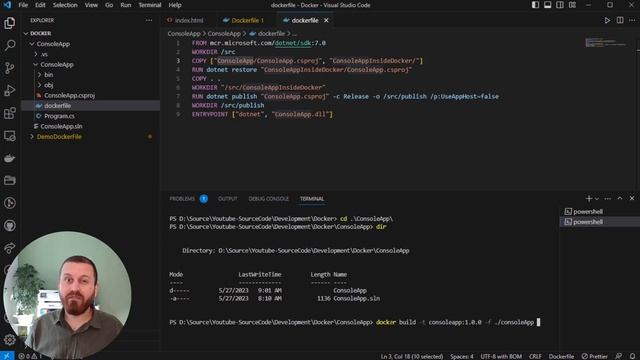Open the Run menu
This screenshot has height=360, width=640.
pos(126,5)
